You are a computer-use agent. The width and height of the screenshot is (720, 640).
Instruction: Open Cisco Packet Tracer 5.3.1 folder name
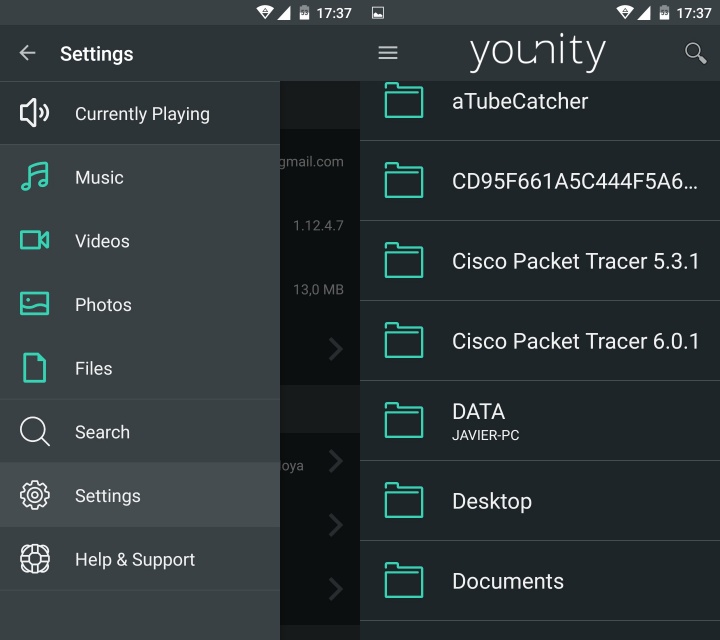[x=575, y=261]
